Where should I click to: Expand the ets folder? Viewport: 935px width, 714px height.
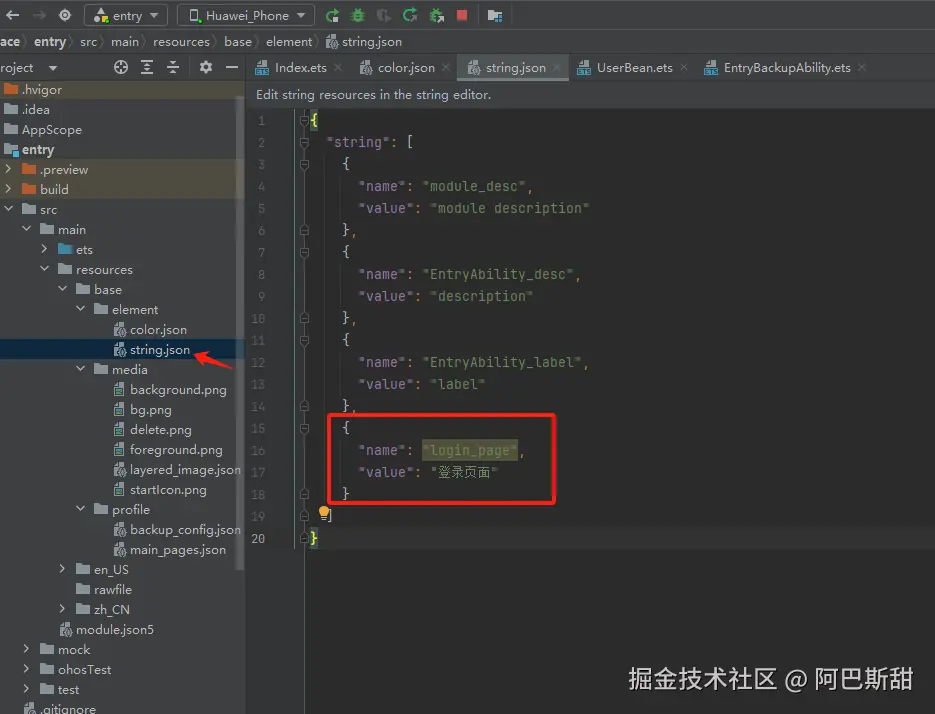click(x=45, y=249)
